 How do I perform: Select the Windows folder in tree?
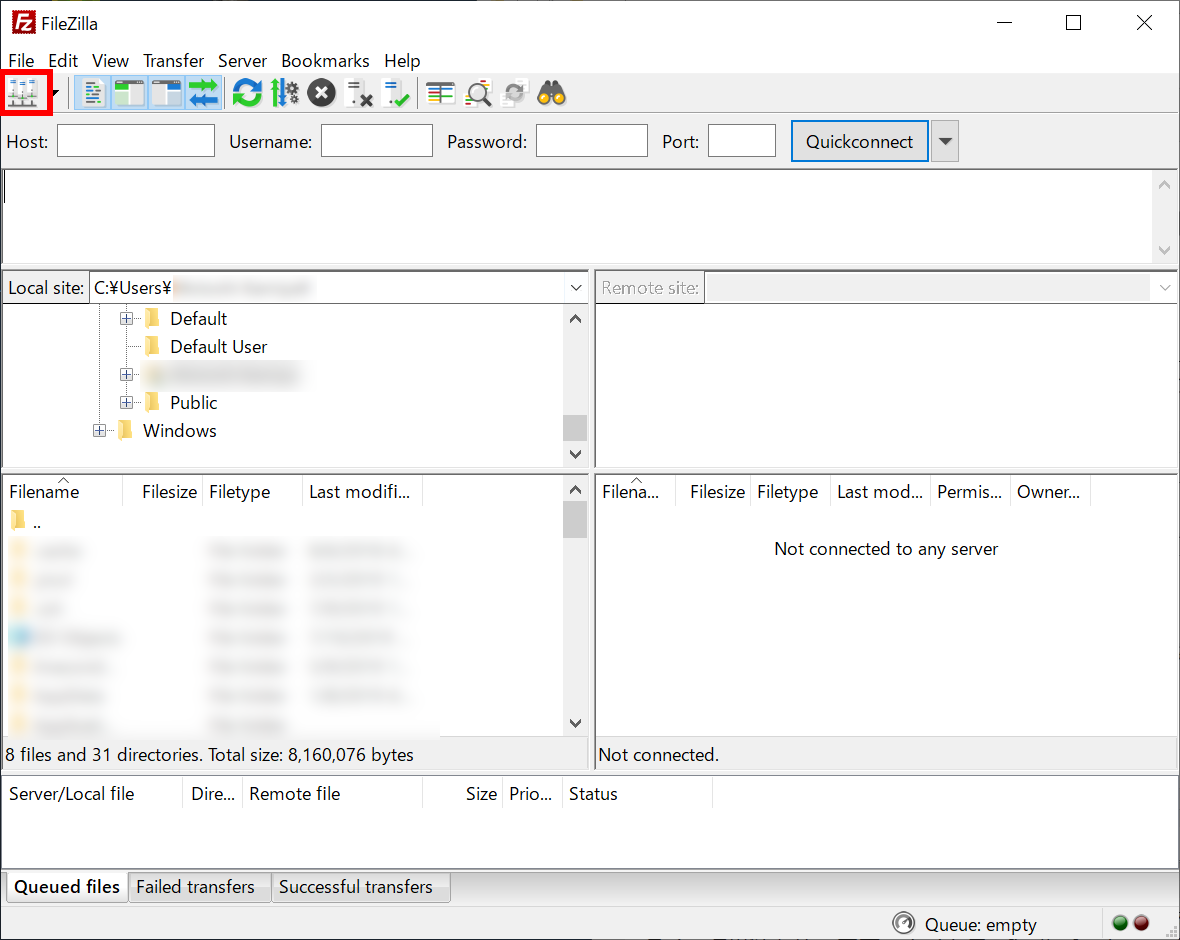[x=180, y=430]
